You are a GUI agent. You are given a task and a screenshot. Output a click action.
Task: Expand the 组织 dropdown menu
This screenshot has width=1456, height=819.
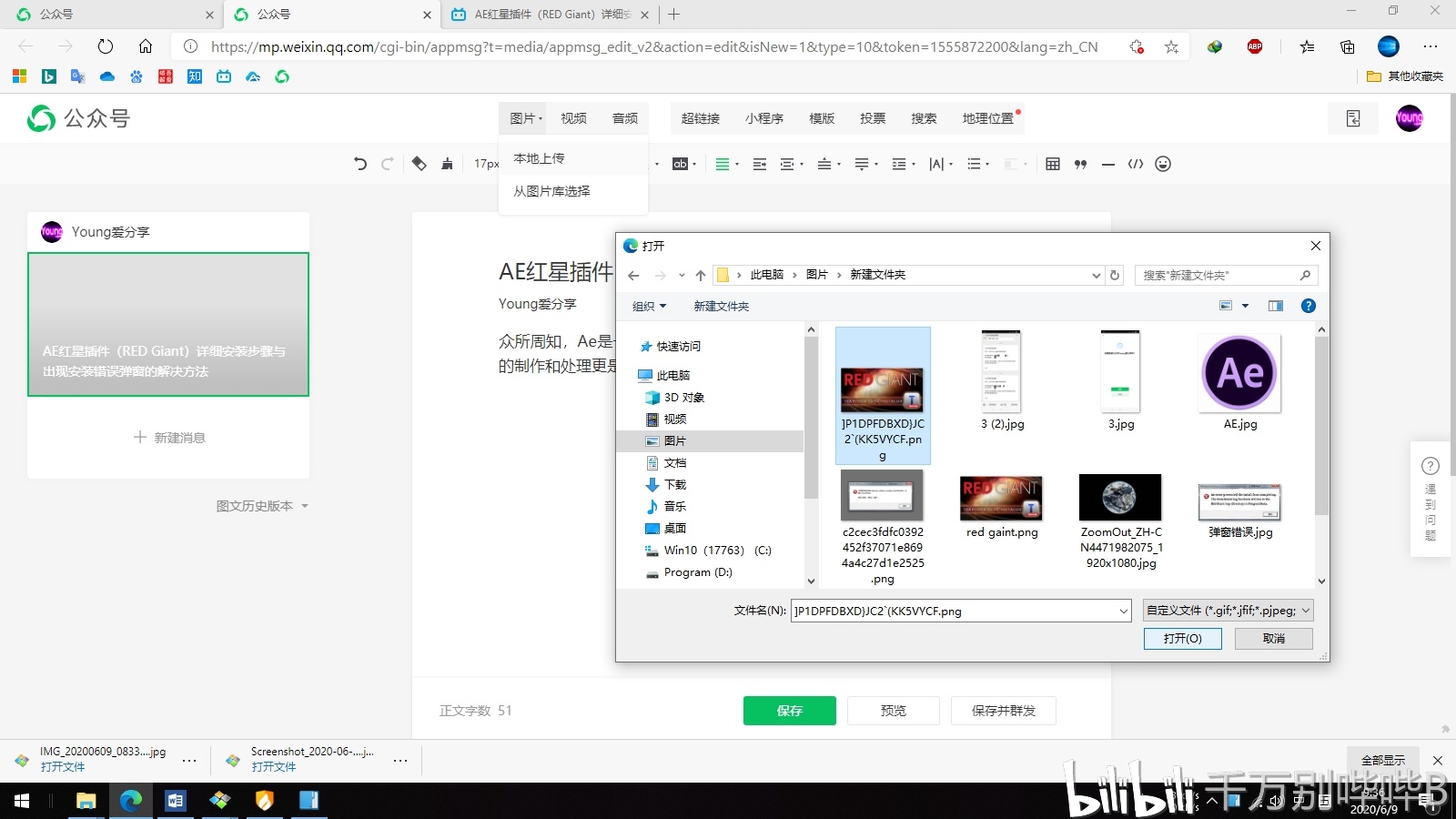[648, 306]
